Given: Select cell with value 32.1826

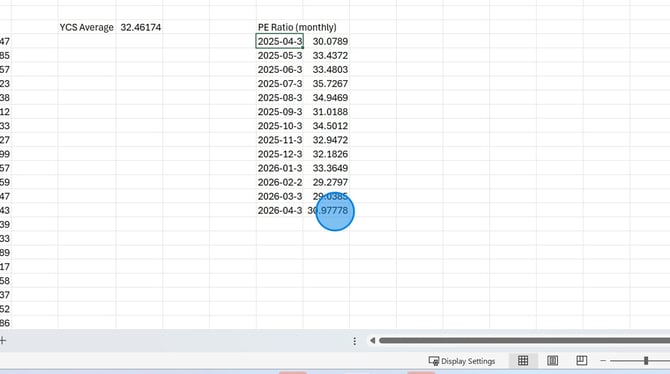Looking at the screenshot, I should pyautogui.click(x=326, y=154).
